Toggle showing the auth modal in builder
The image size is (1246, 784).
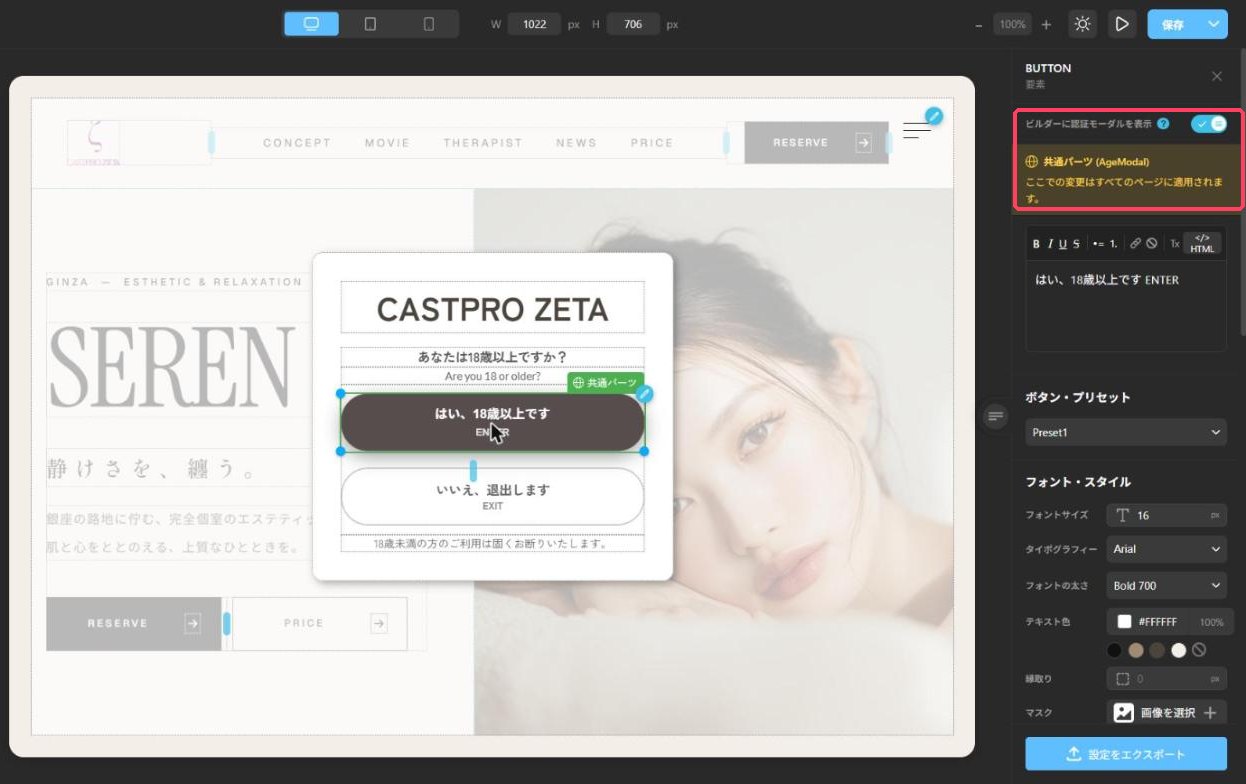click(1209, 124)
